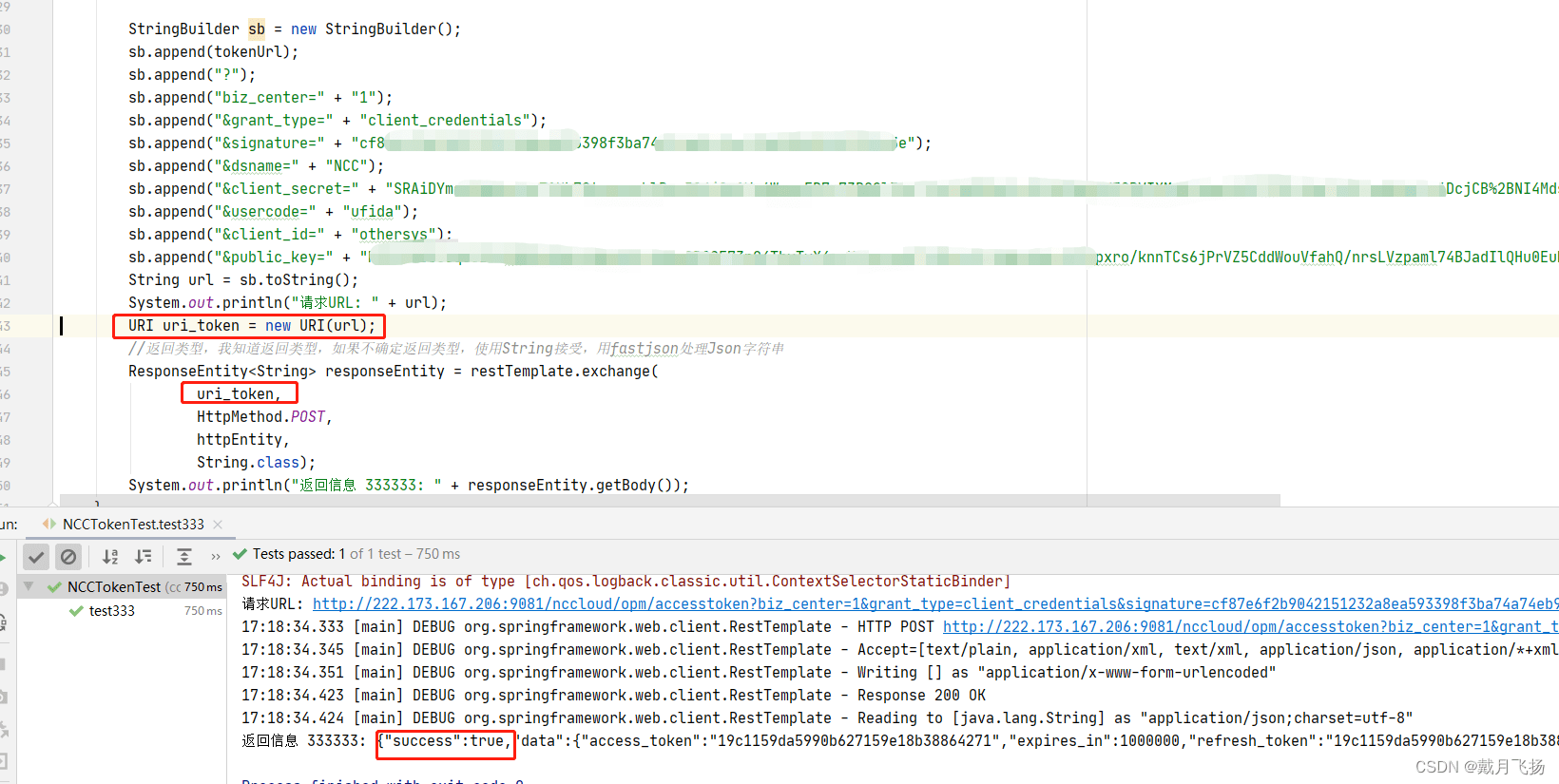This screenshot has width=1559, height=784.
Task: Click the SLF4J Actual binding console line
Action: tap(626, 582)
